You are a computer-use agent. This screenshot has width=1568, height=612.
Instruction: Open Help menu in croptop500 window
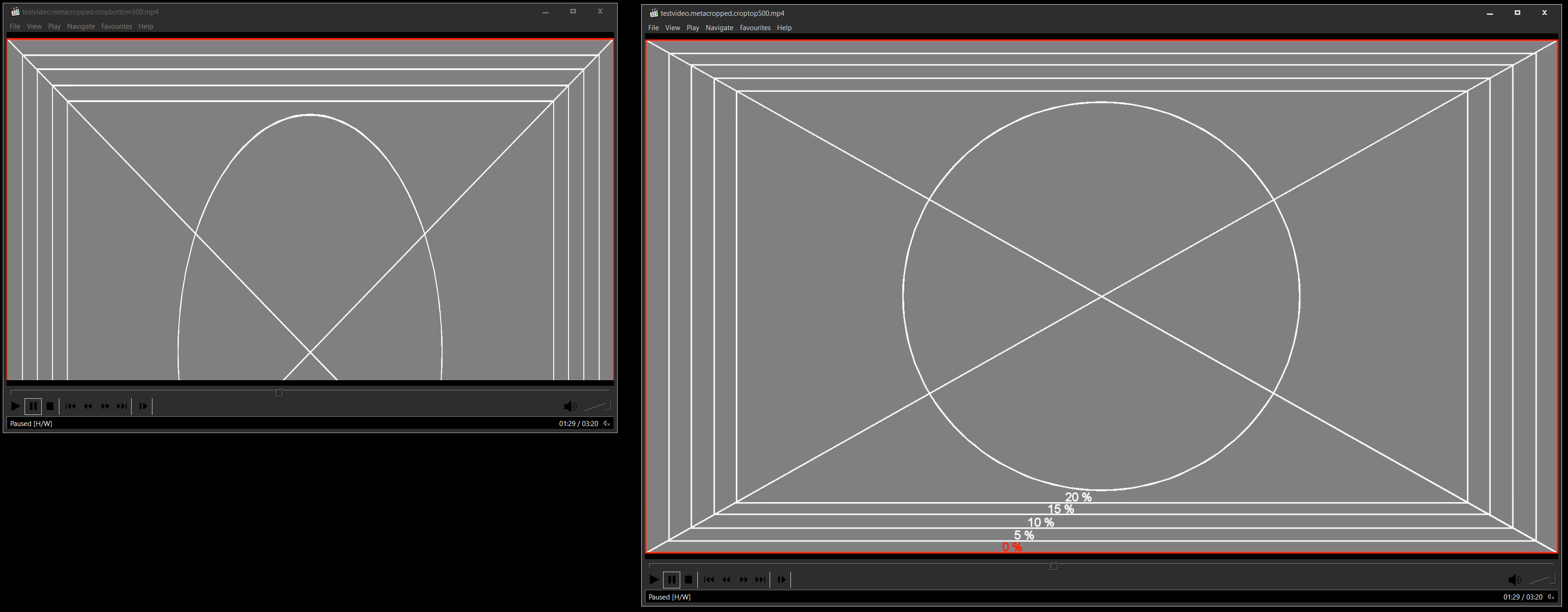pos(784,27)
